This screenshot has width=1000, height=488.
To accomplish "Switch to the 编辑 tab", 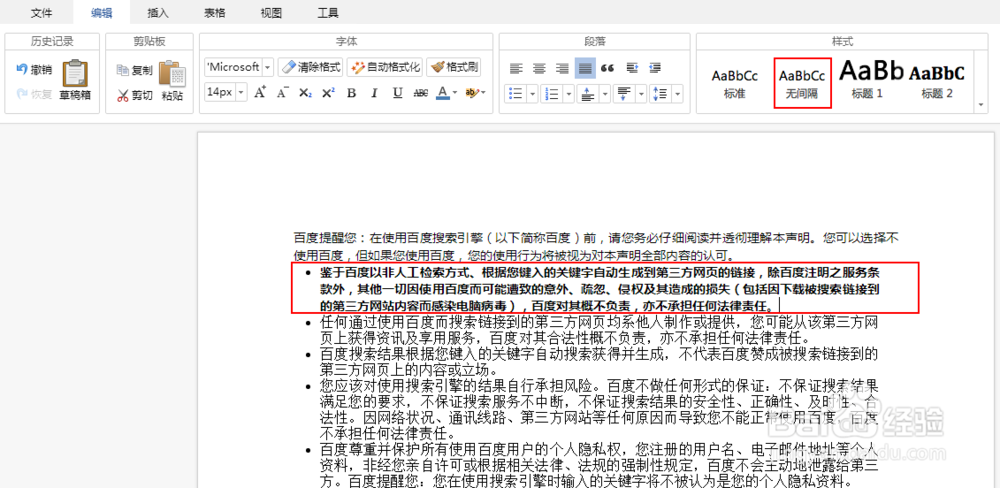I will [101, 13].
